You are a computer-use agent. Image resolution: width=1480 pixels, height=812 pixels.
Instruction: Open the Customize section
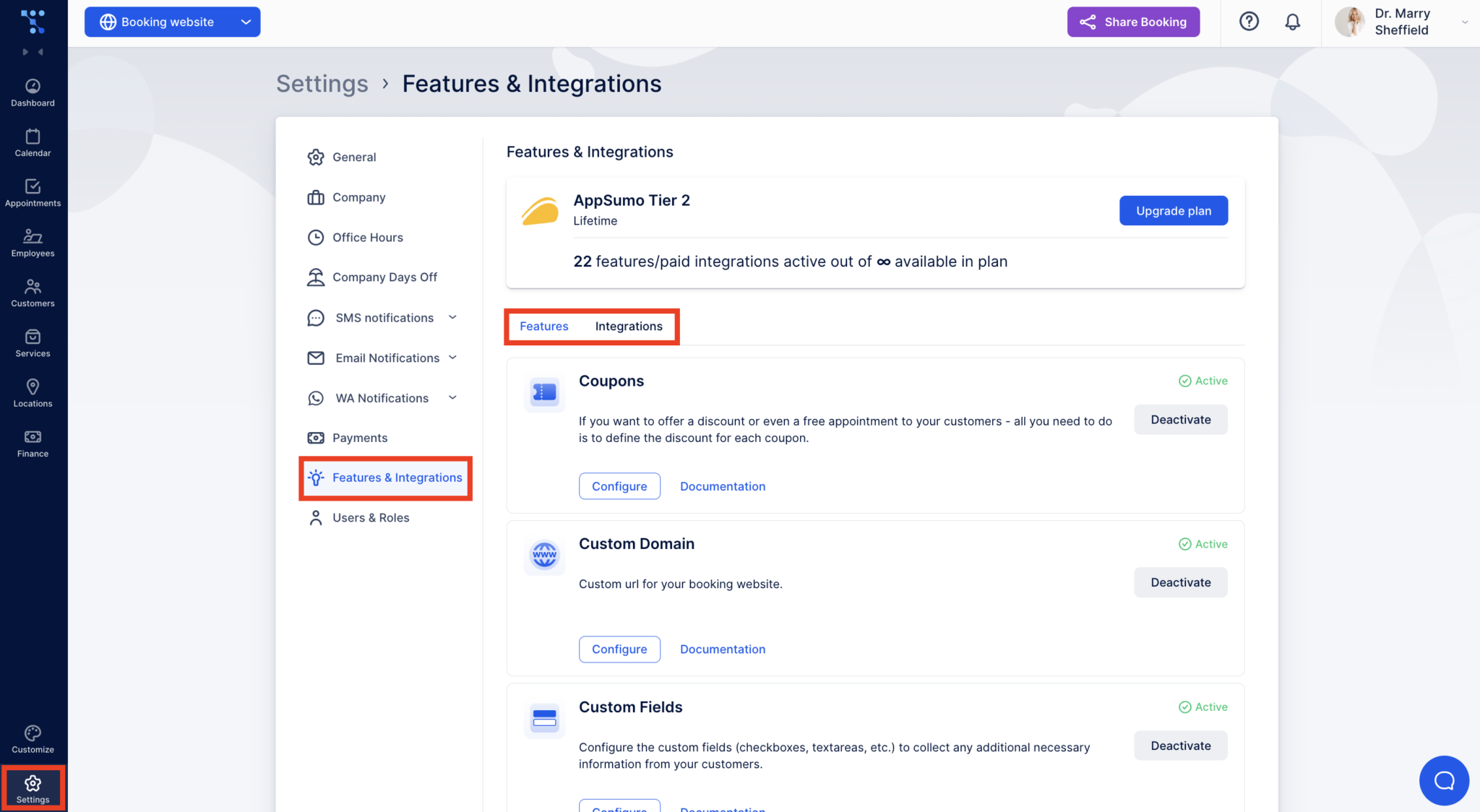pos(33,737)
